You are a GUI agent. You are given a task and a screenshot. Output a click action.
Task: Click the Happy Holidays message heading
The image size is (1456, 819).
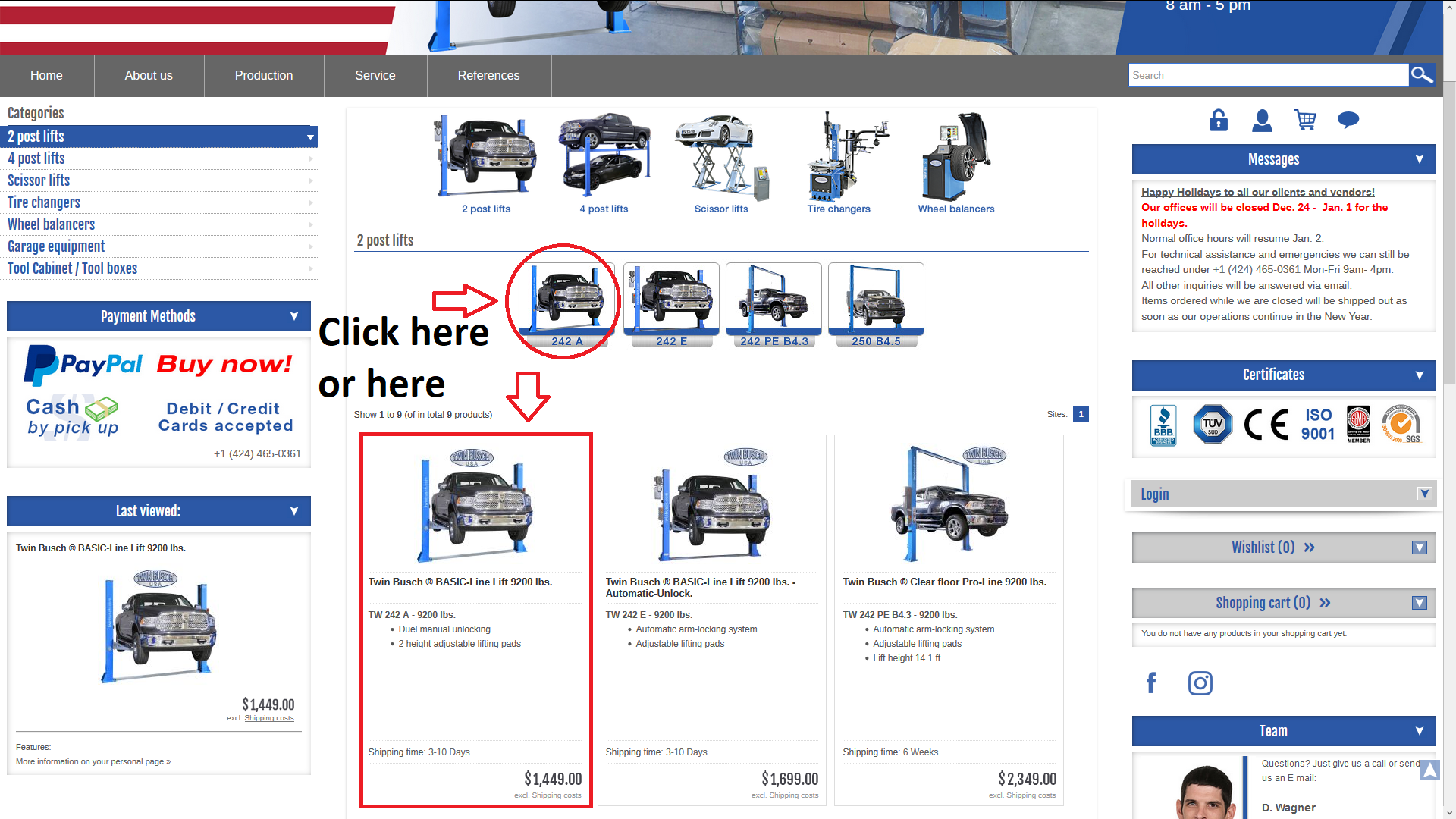point(1258,192)
